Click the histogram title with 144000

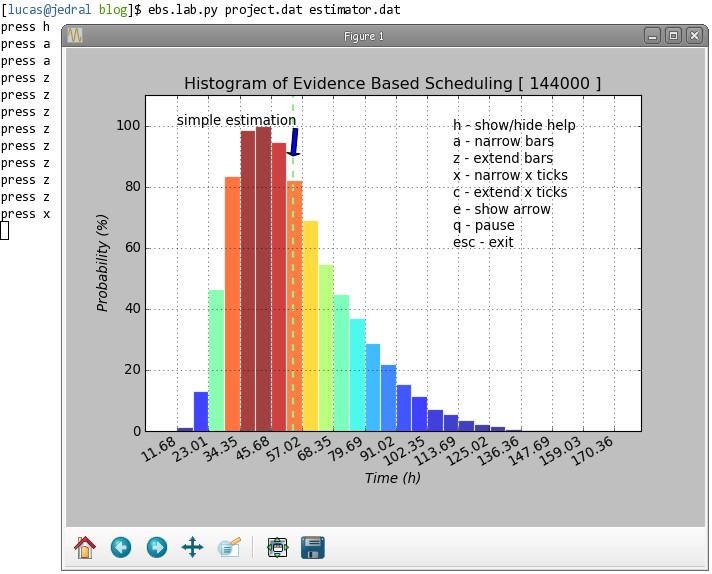[392, 84]
